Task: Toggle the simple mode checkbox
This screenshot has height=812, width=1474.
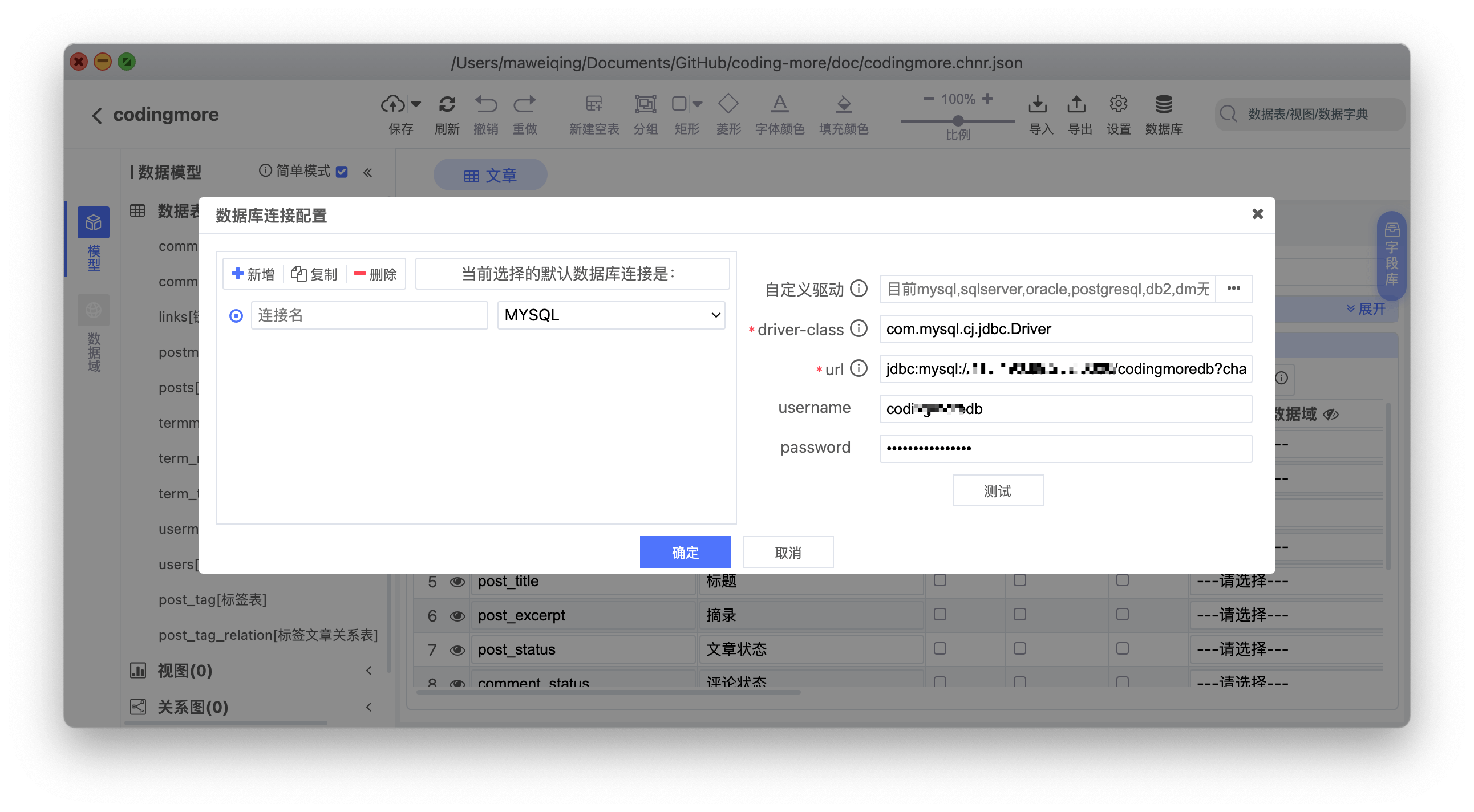Action: click(x=342, y=172)
